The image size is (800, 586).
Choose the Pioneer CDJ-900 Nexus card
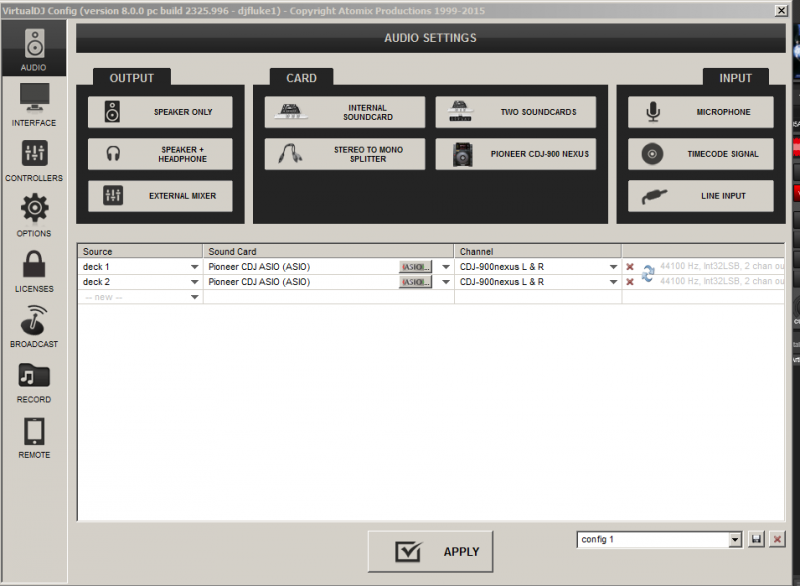coord(515,154)
